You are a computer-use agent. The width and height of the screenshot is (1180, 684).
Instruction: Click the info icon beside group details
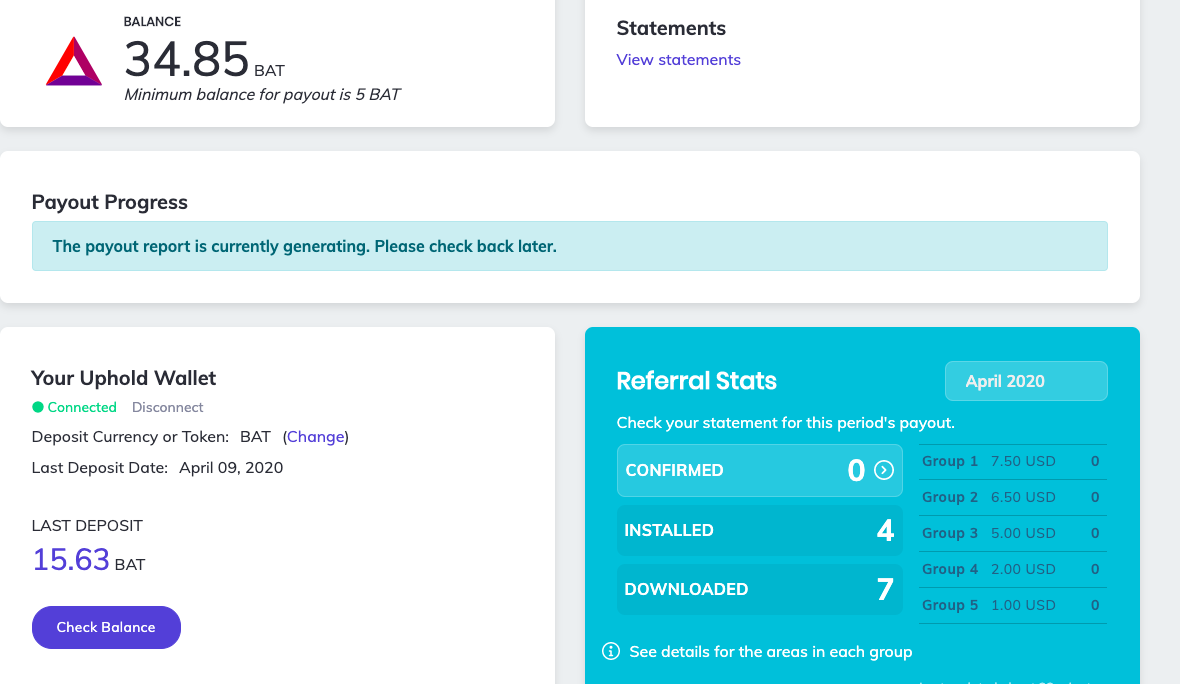[611, 652]
